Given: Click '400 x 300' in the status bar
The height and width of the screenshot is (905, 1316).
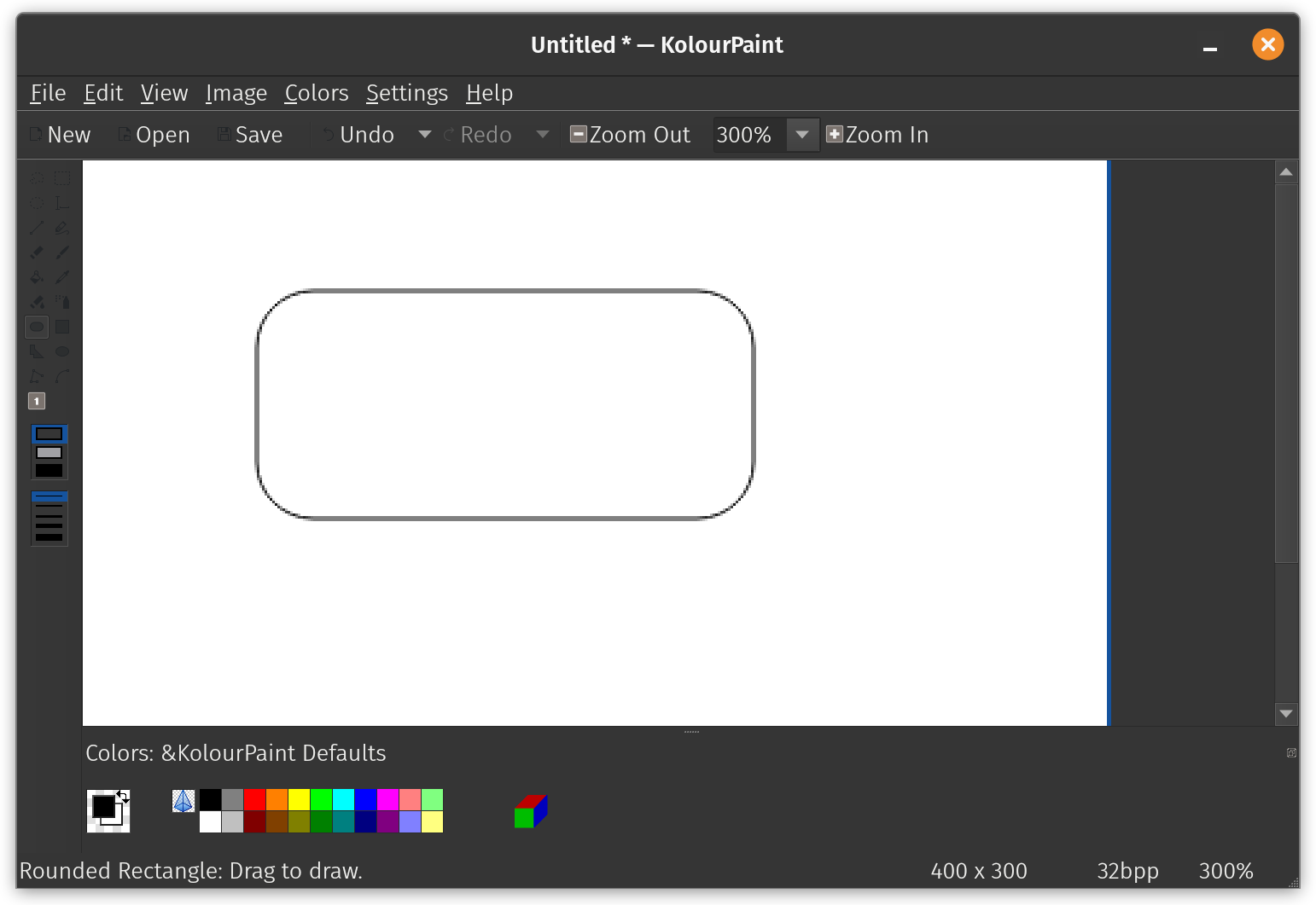Looking at the screenshot, I should (979, 871).
